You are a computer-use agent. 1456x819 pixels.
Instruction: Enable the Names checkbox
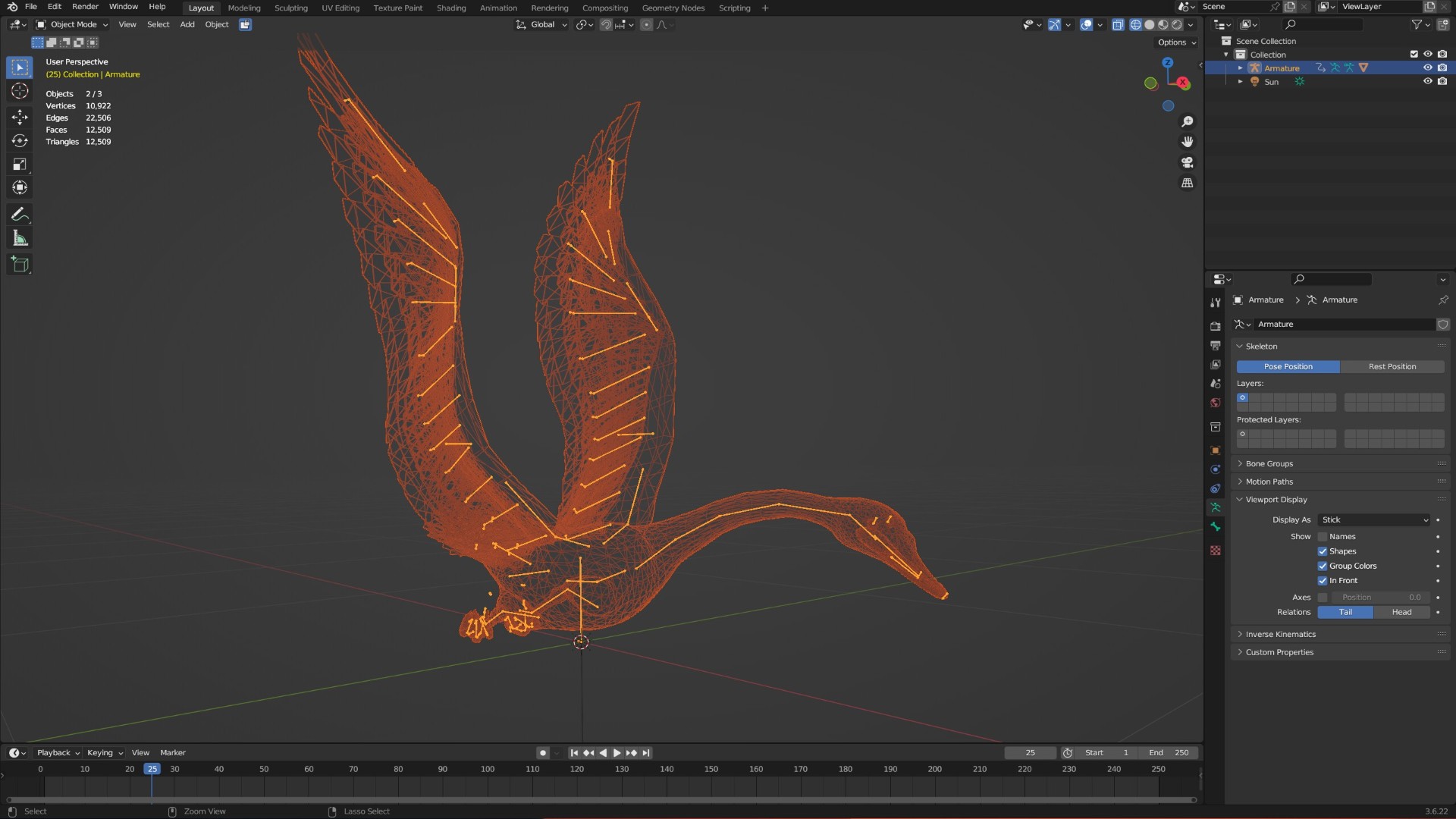coord(1323,537)
